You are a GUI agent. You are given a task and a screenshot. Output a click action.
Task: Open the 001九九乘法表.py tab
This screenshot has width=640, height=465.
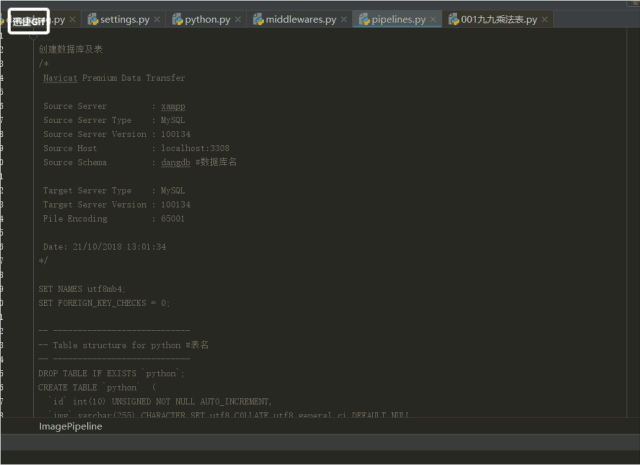[x=499, y=19]
